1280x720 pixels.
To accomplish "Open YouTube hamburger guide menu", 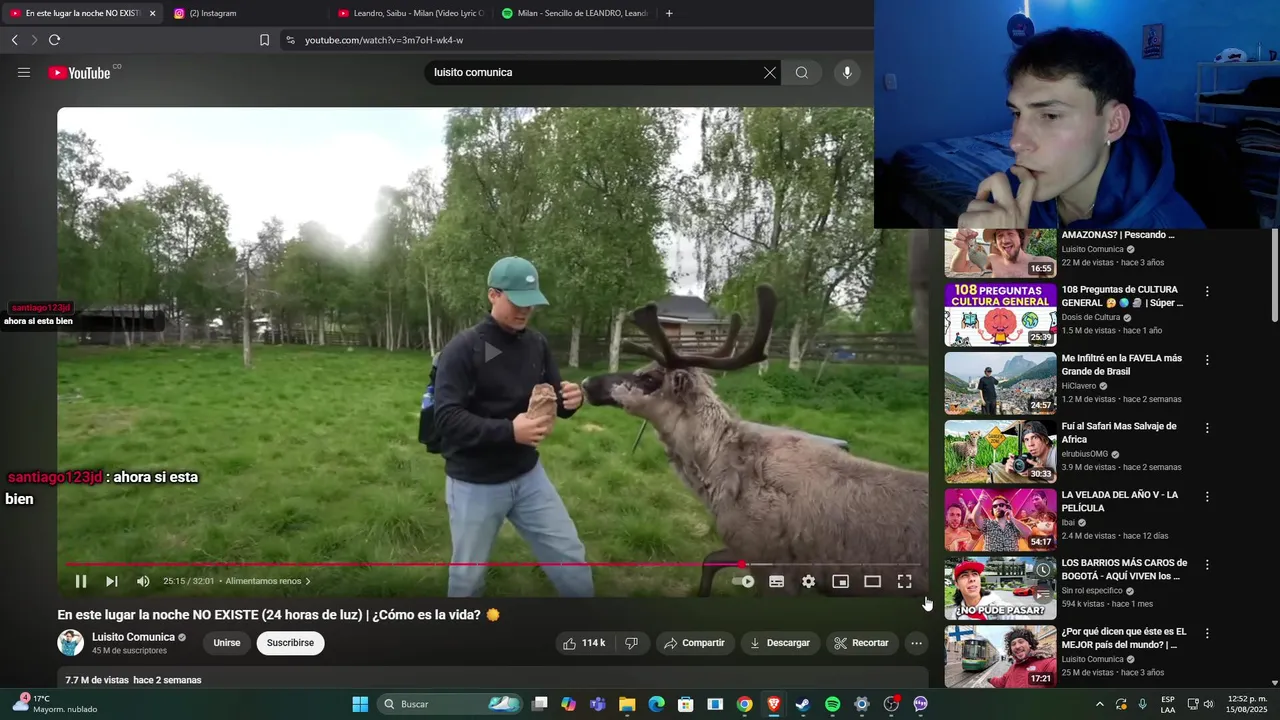I will pos(24,72).
